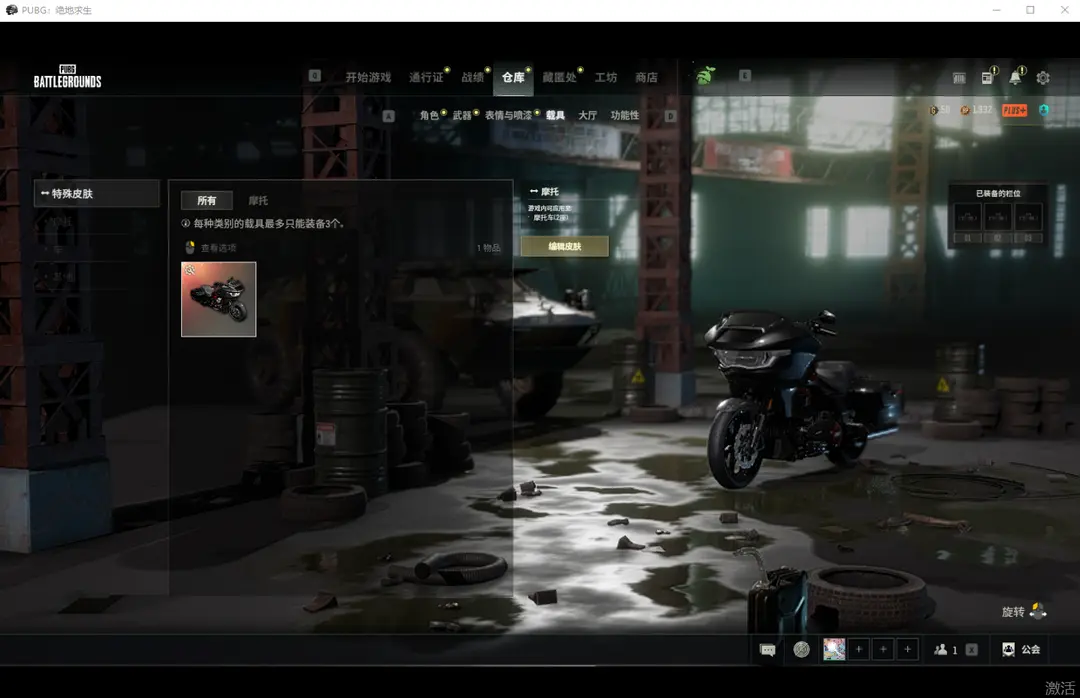
Task: Click the orange PLUS+ badge
Action: tap(1015, 110)
